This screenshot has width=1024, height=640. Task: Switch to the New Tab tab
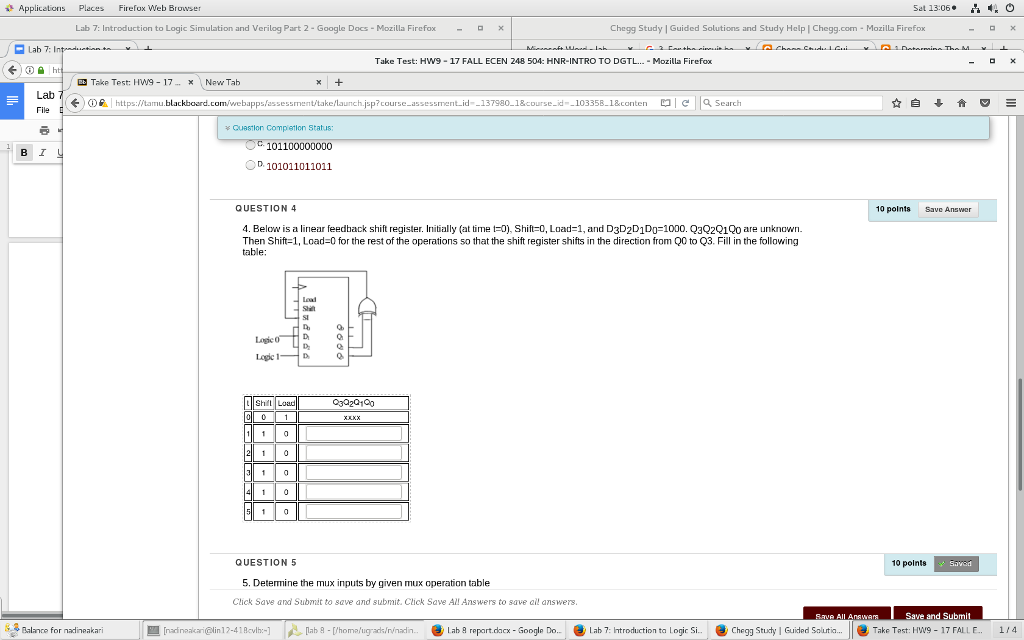pos(262,82)
